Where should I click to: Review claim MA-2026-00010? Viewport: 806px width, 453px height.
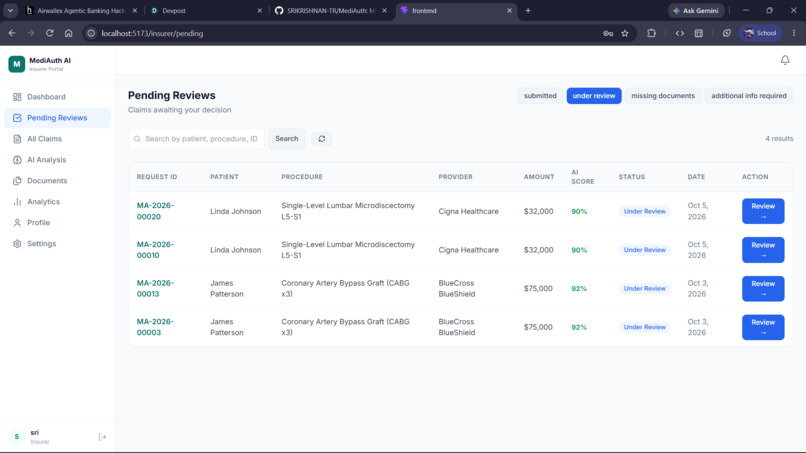[x=763, y=250]
